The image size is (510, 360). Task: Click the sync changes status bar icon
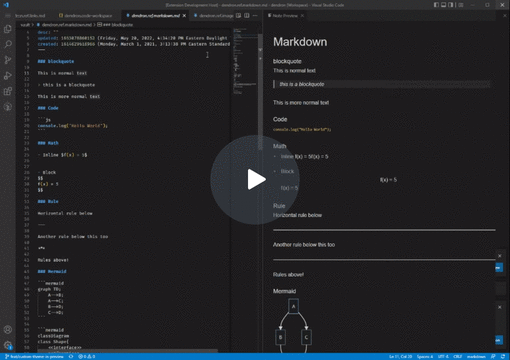[x=71, y=357]
